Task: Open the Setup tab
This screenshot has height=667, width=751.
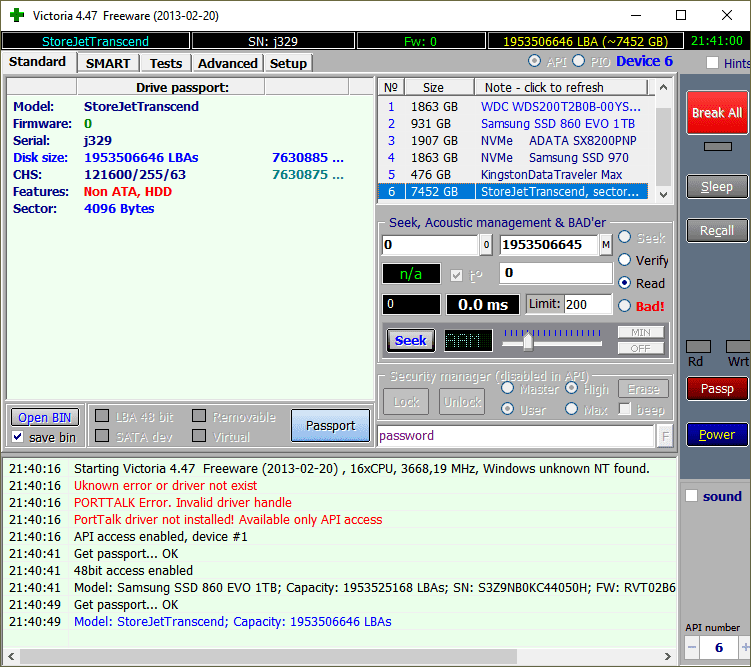Action: point(288,63)
